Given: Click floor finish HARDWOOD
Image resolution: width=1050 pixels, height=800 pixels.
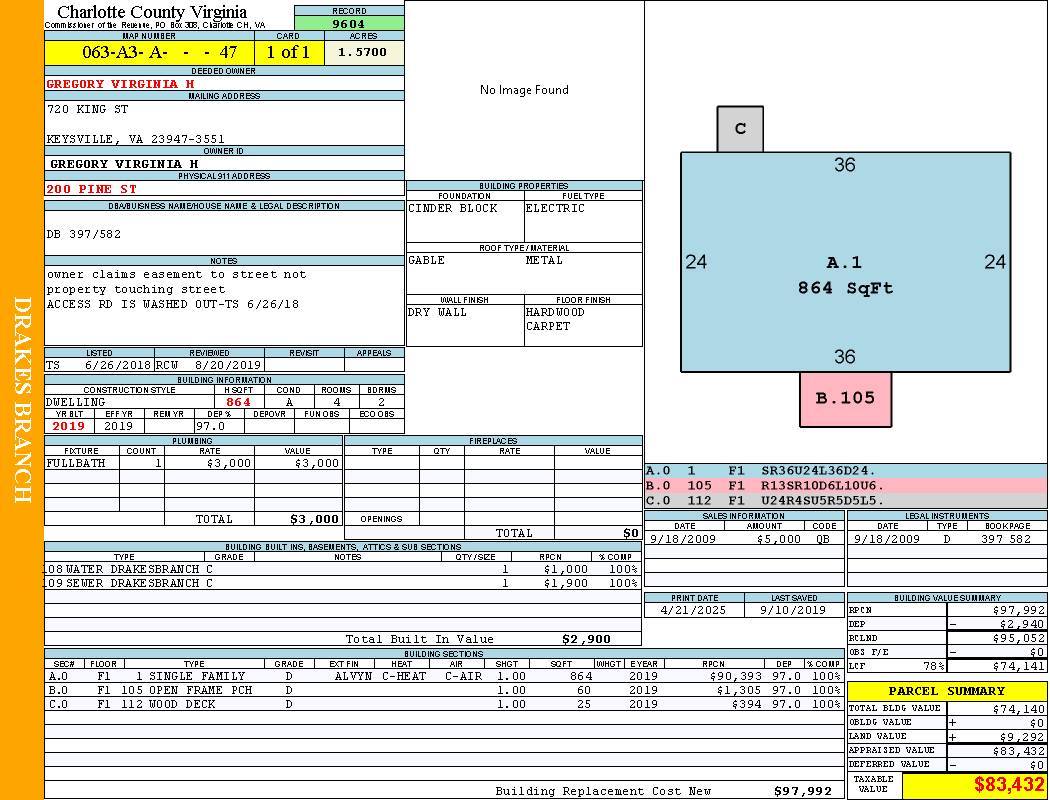Looking at the screenshot, I should [555, 312].
